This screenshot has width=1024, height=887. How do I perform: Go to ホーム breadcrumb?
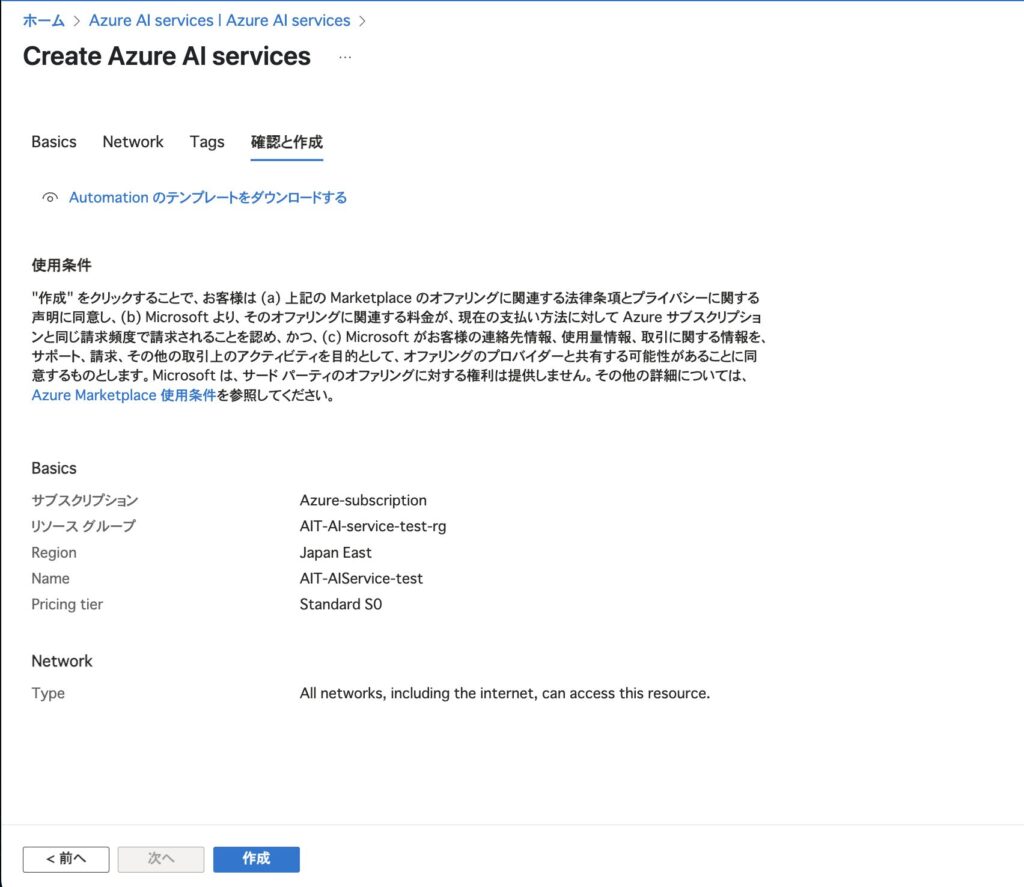[44, 21]
